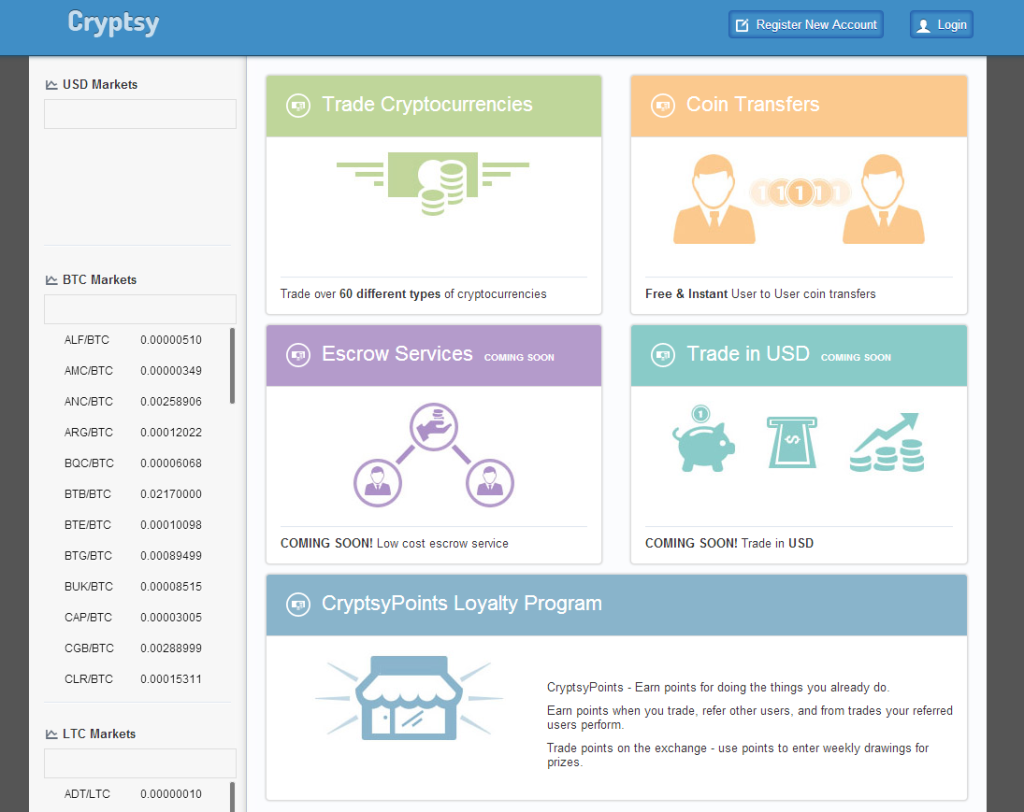Select the ALF/BTC market row
The image size is (1024, 812).
pos(133,340)
